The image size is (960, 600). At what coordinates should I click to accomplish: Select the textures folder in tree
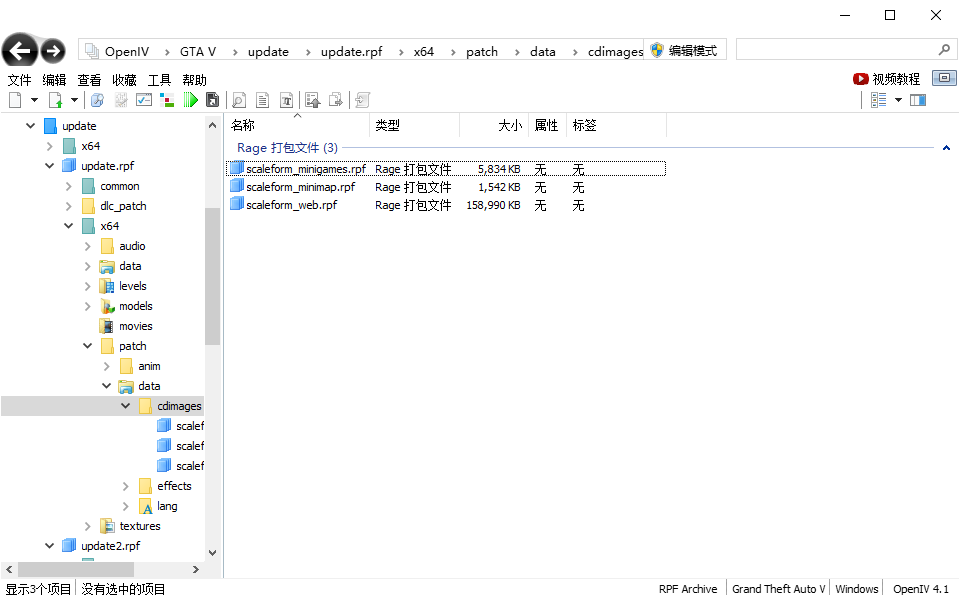tap(140, 526)
